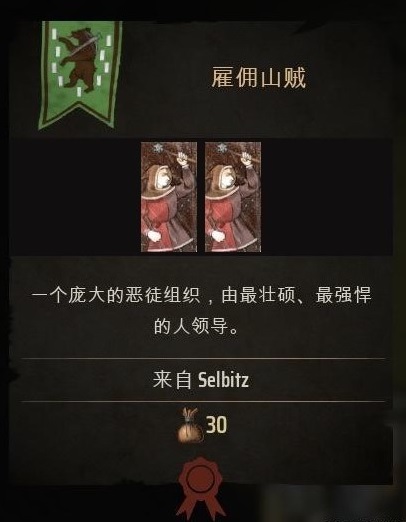Click the raised hand on left card
The height and width of the screenshot is (522, 406).
point(182,158)
